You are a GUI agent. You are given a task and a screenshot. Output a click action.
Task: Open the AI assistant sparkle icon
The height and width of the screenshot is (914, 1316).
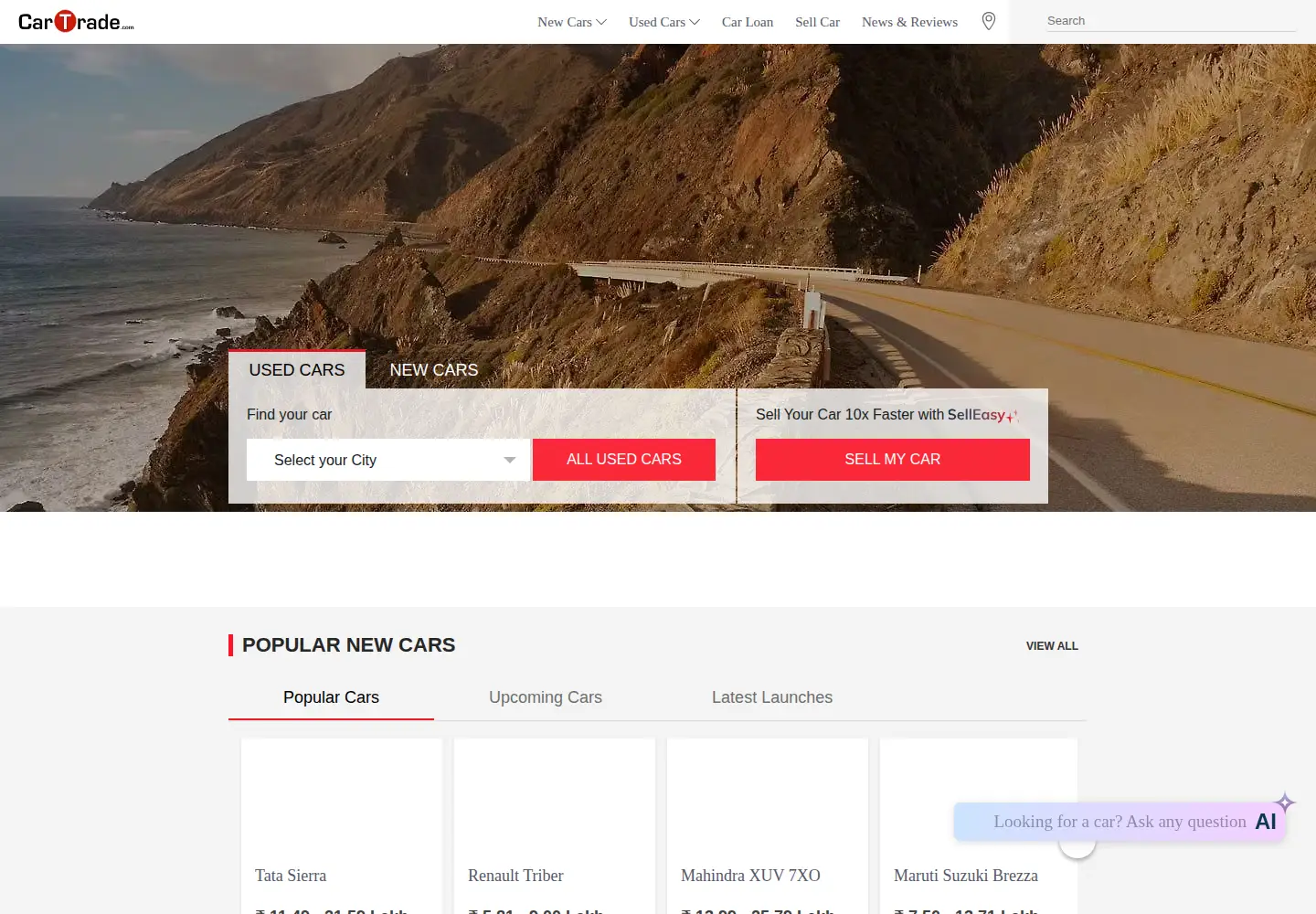(1285, 802)
